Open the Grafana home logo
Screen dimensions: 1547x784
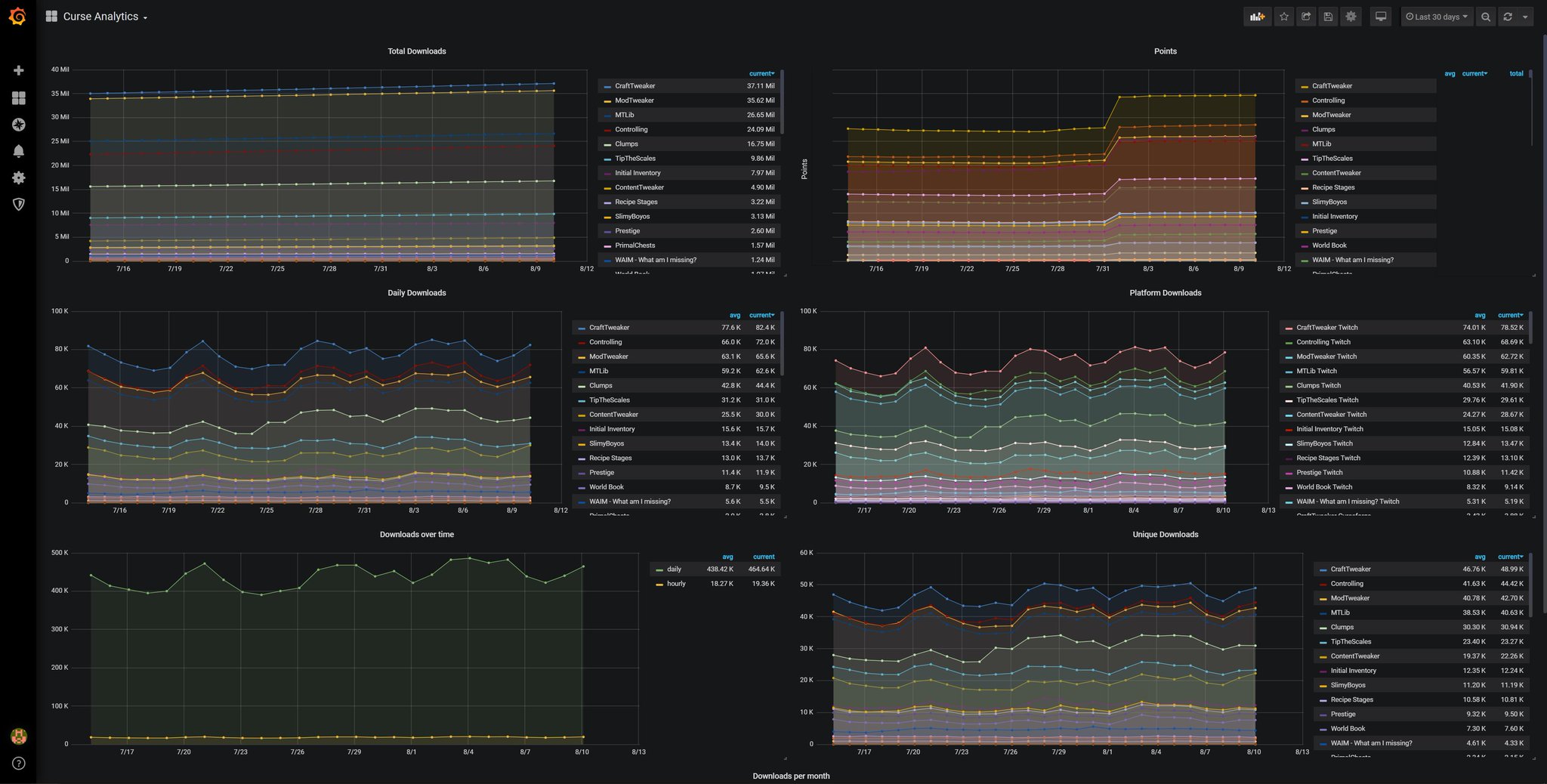(18, 17)
